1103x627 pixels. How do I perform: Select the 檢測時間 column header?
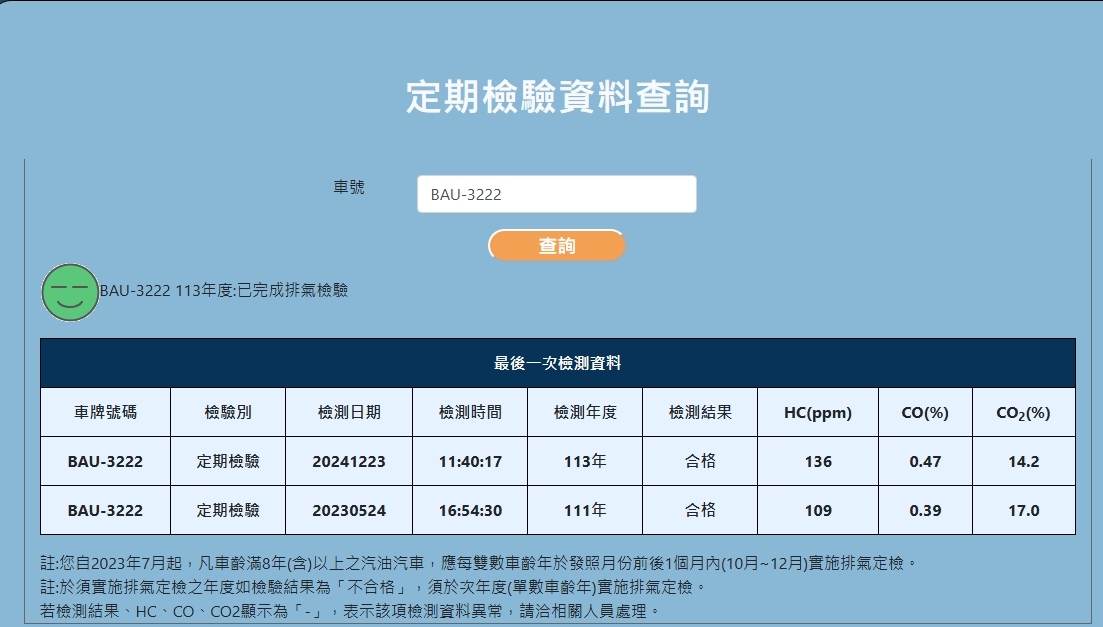point(470,412)
